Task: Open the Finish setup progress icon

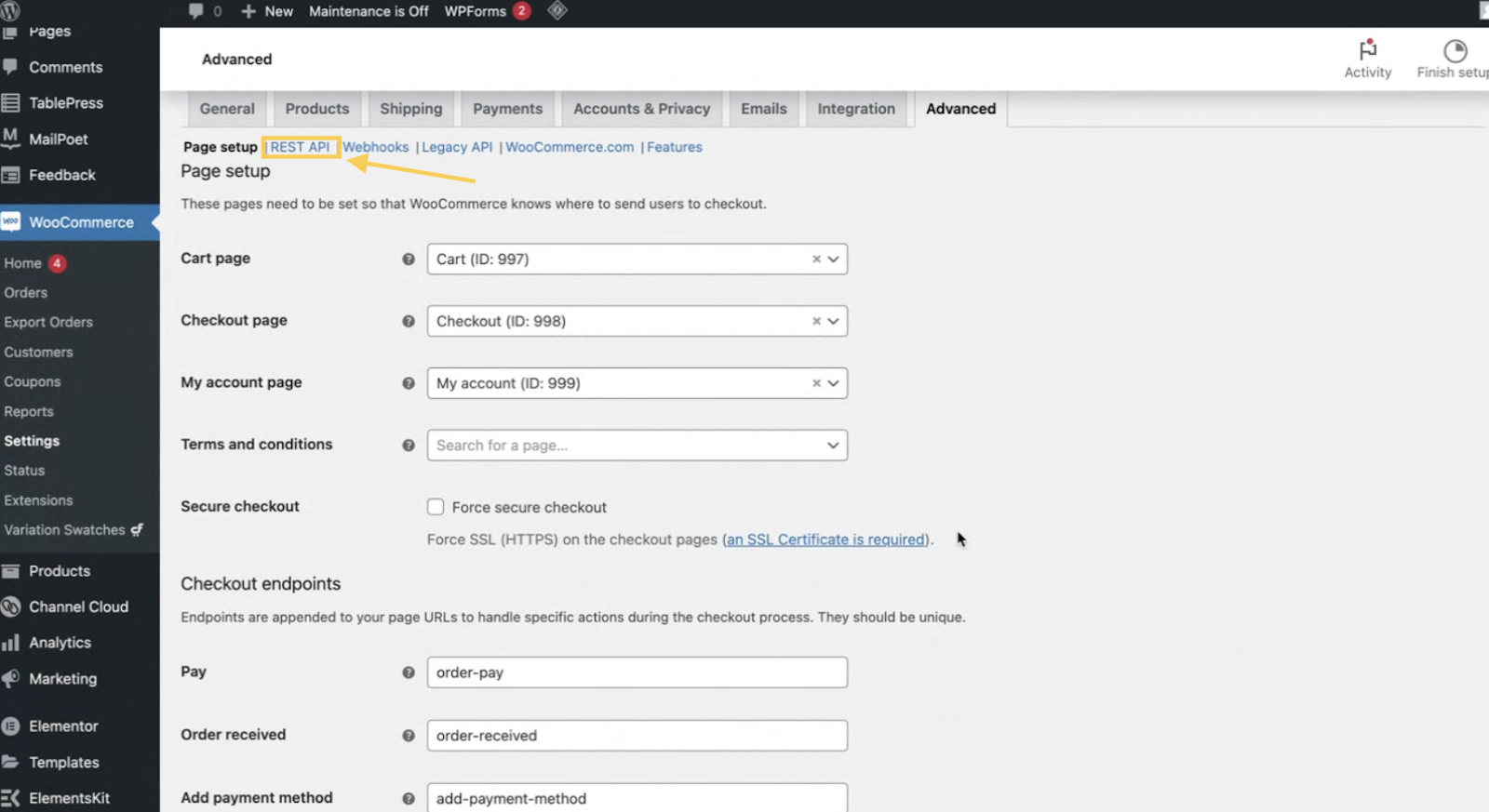Action: (x=1455, y=50)
